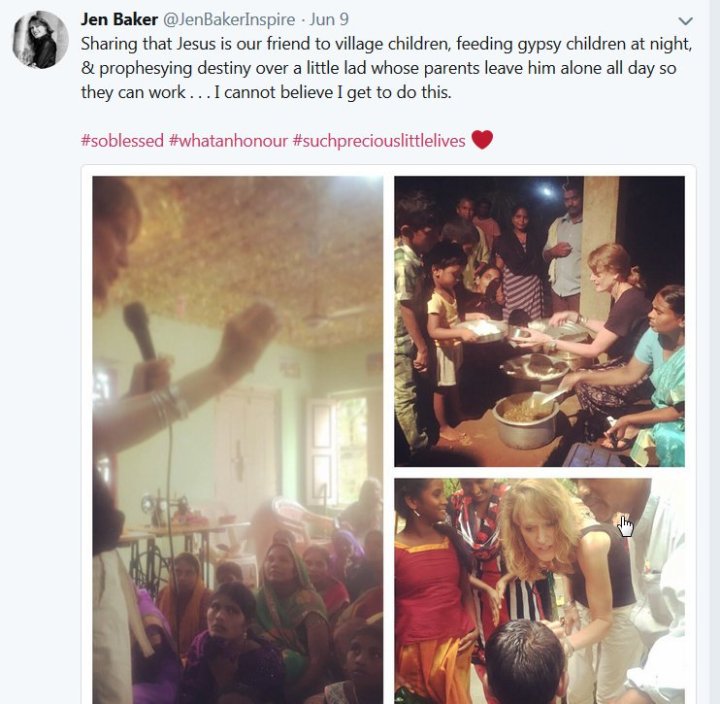Open the photo of blonde woman with children
720x704 pixels.
point(540,591)
